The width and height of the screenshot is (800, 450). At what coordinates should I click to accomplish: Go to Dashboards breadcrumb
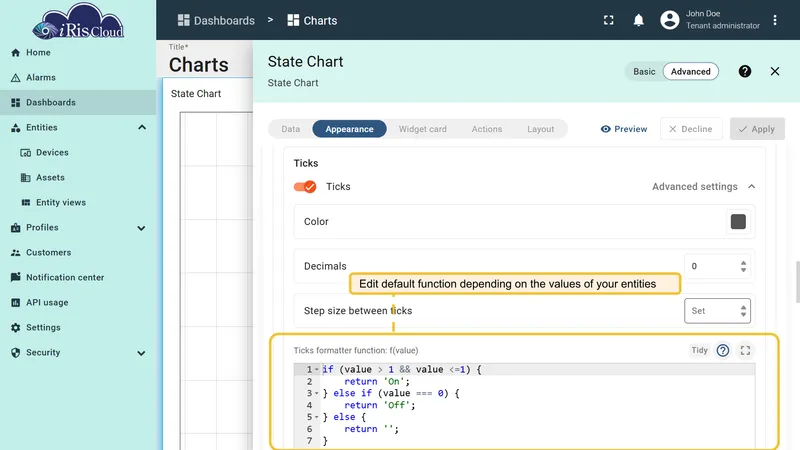click(x=216, y=20)
